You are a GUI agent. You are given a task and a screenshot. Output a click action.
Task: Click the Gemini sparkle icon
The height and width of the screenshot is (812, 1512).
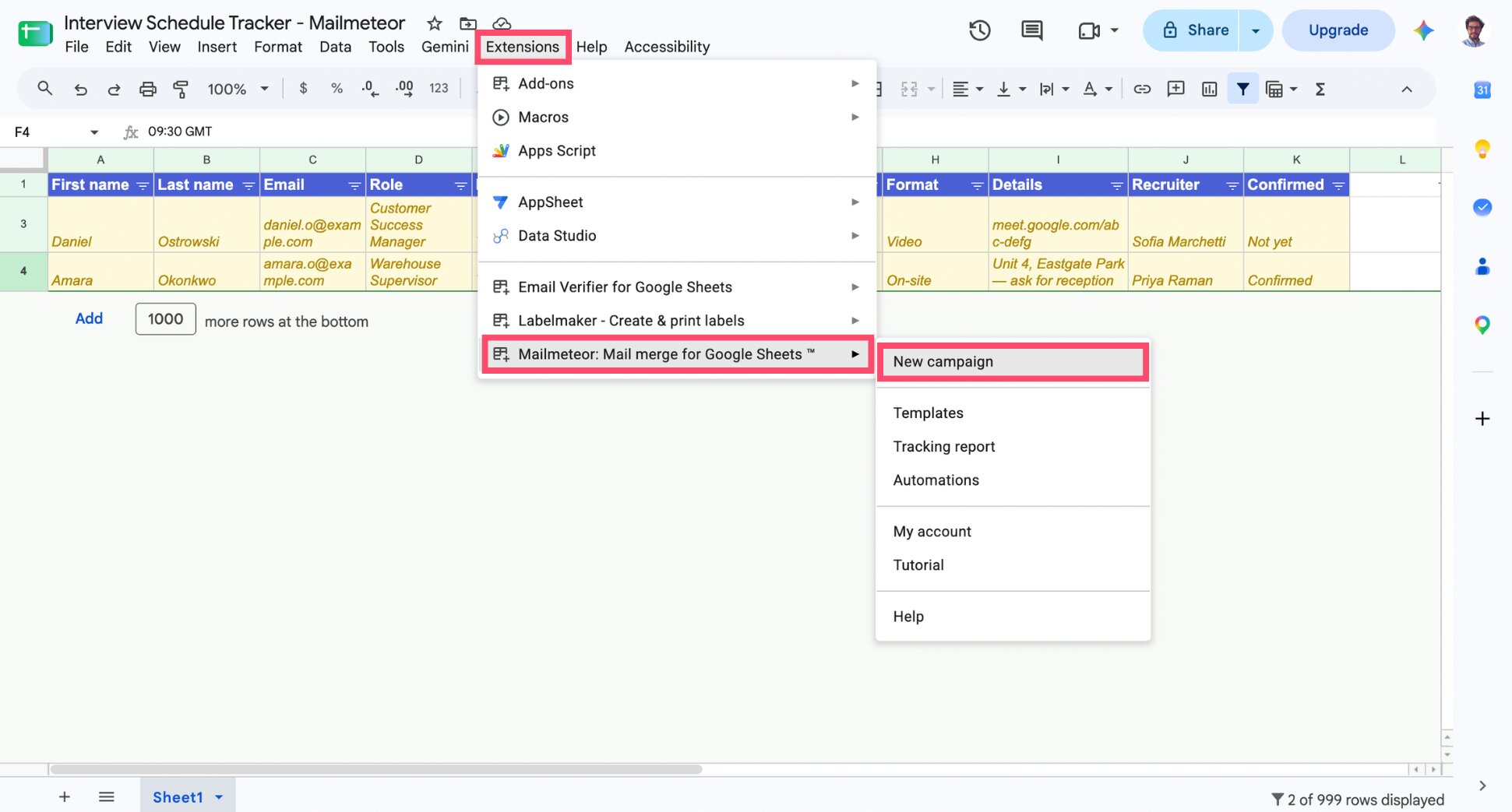[1423, 30]
